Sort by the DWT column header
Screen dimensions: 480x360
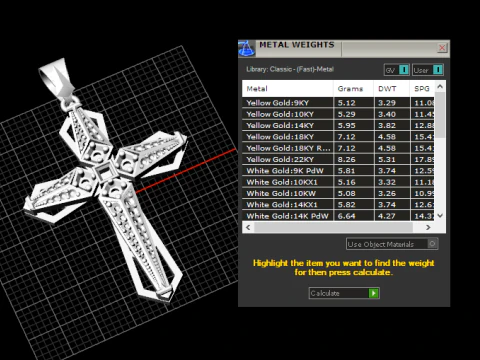click(392, 89)
